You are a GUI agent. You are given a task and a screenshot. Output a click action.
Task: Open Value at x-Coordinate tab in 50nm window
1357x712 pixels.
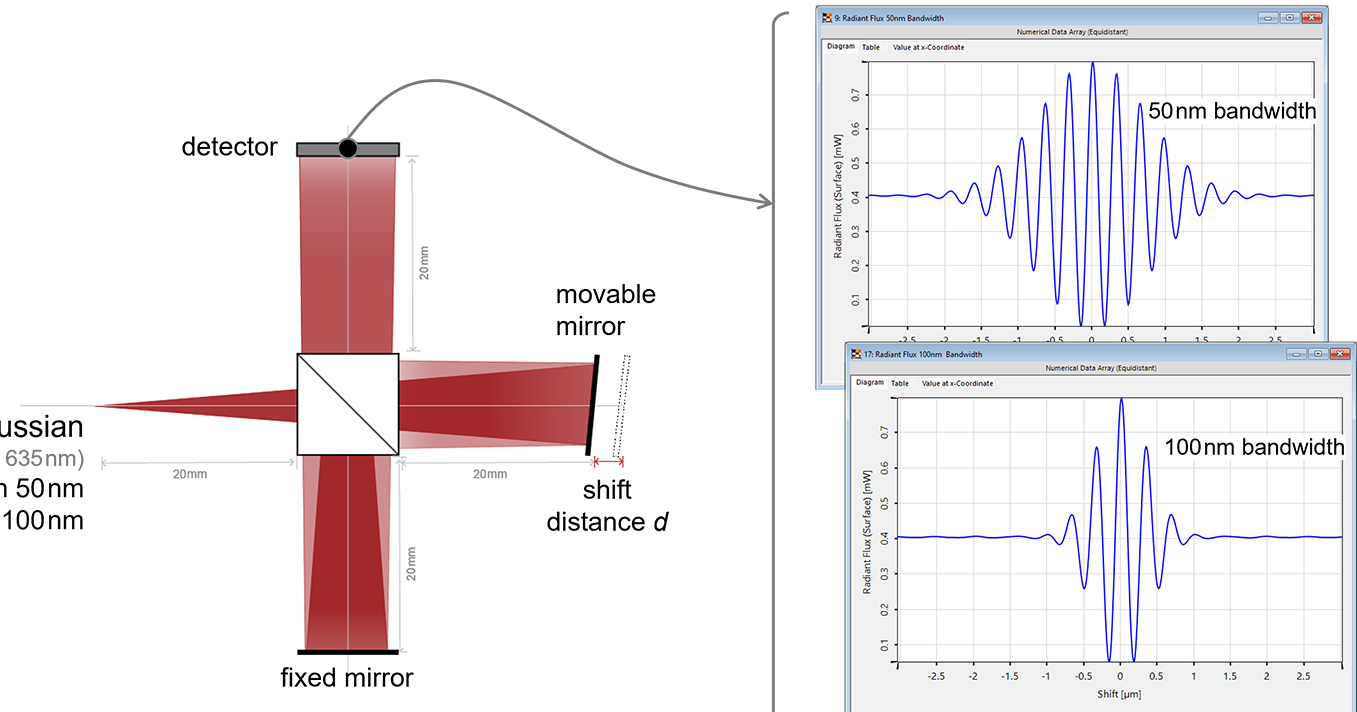coord(928,47)
